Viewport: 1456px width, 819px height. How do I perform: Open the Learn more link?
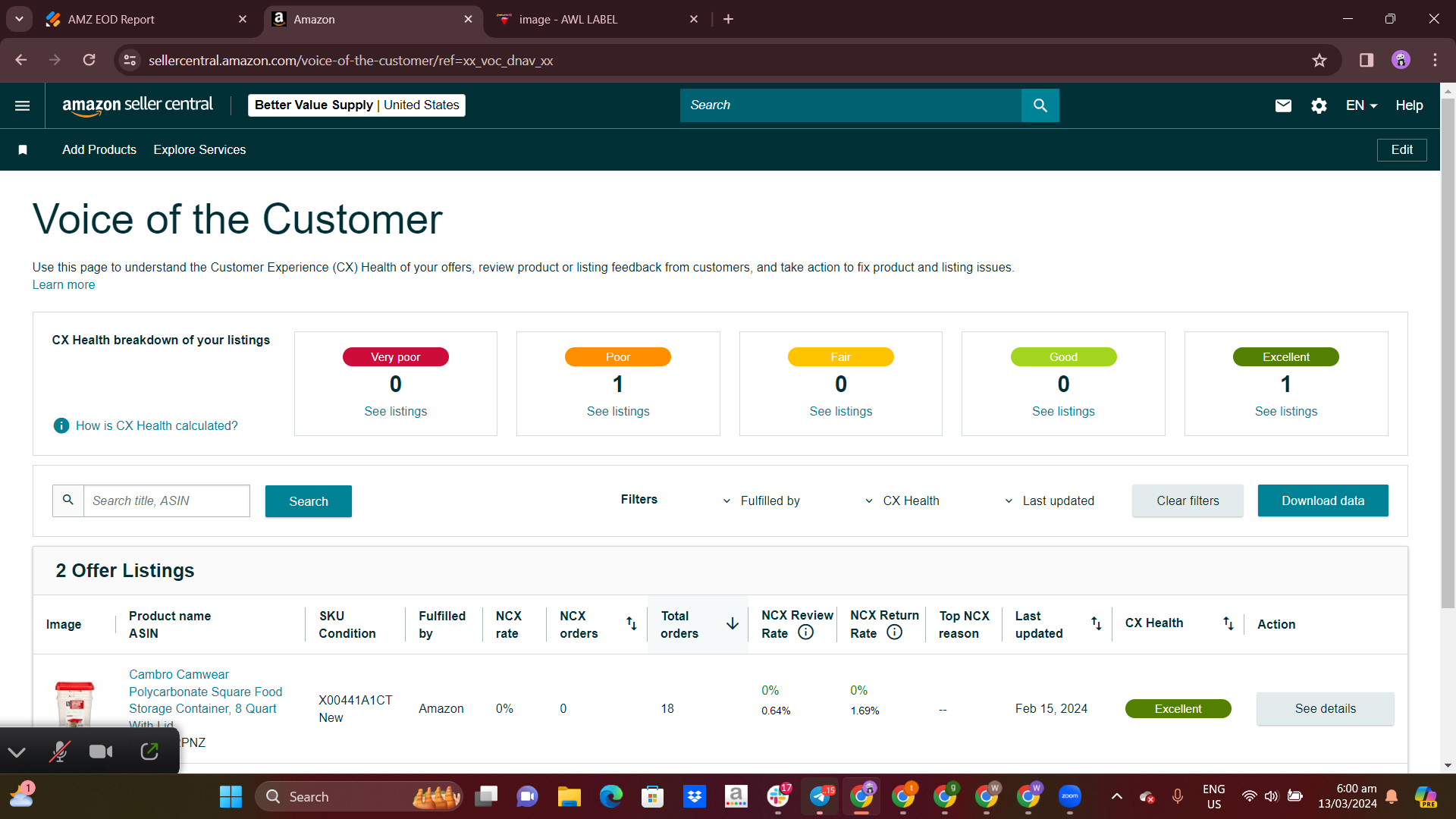coord(64,285)
